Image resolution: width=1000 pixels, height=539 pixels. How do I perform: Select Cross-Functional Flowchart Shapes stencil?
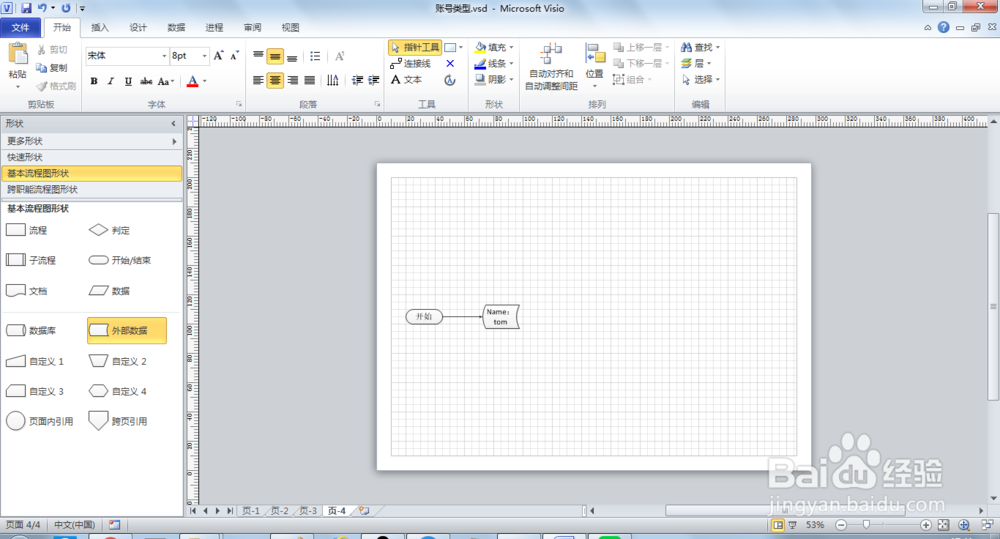click(91, 189)
